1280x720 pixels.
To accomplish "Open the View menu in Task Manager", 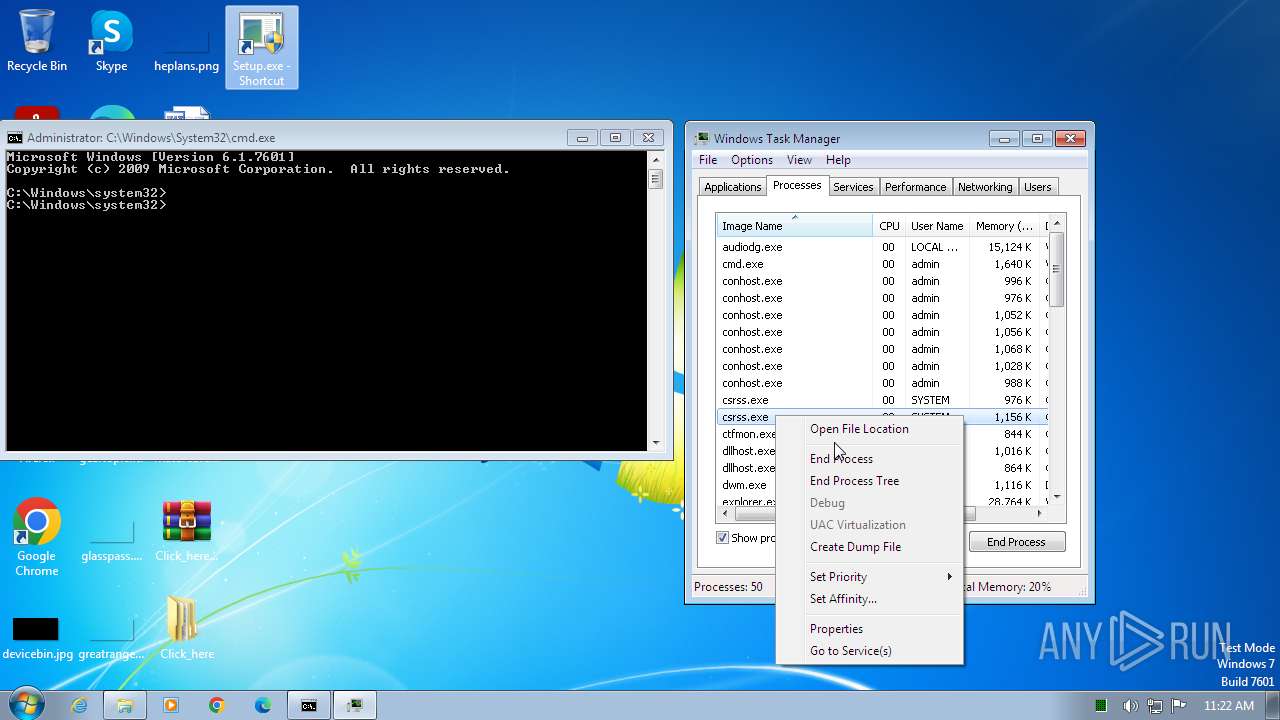I will pyautogui.click(x=799, y=160).
